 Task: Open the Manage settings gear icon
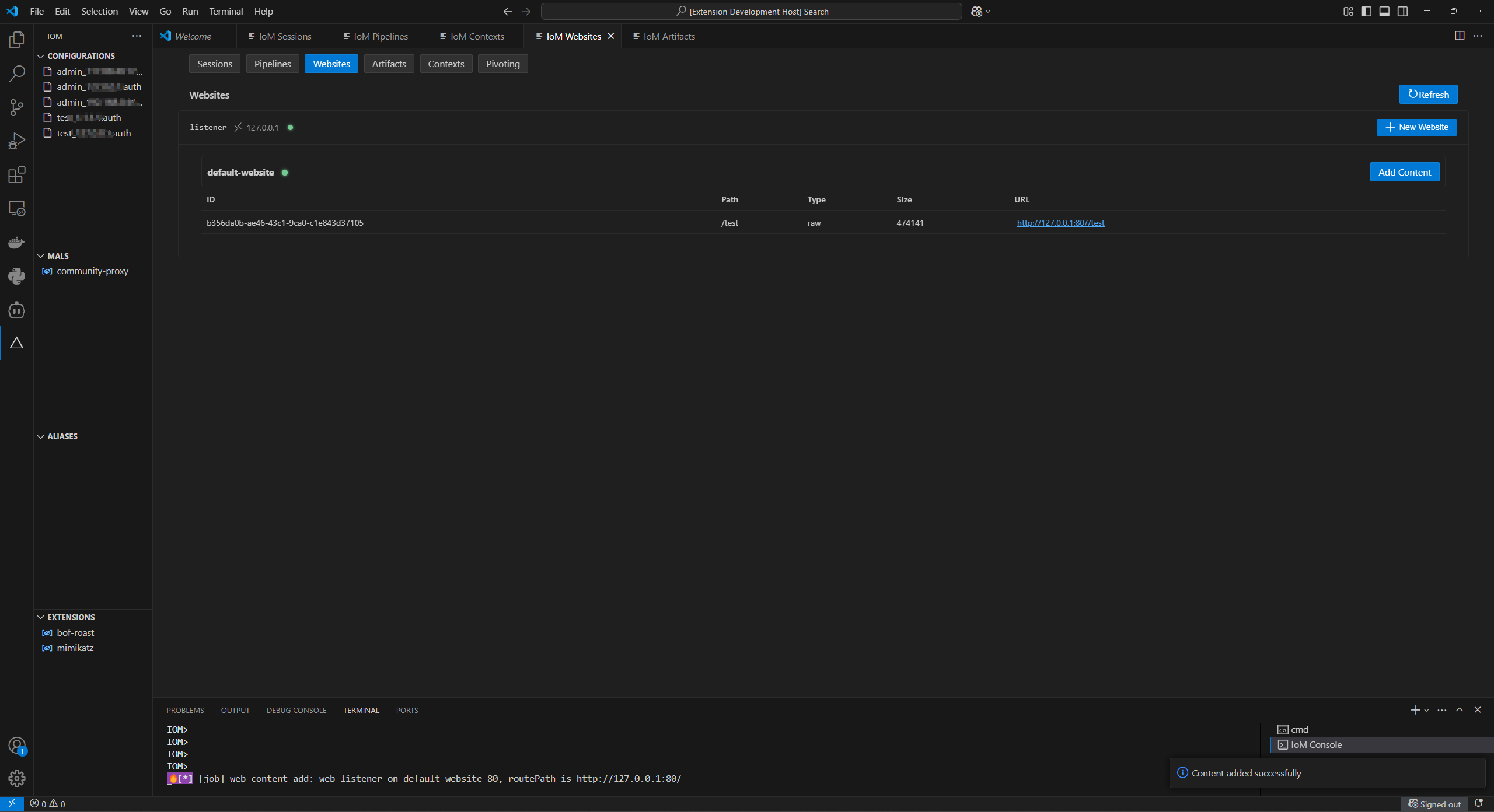(16, 778)
